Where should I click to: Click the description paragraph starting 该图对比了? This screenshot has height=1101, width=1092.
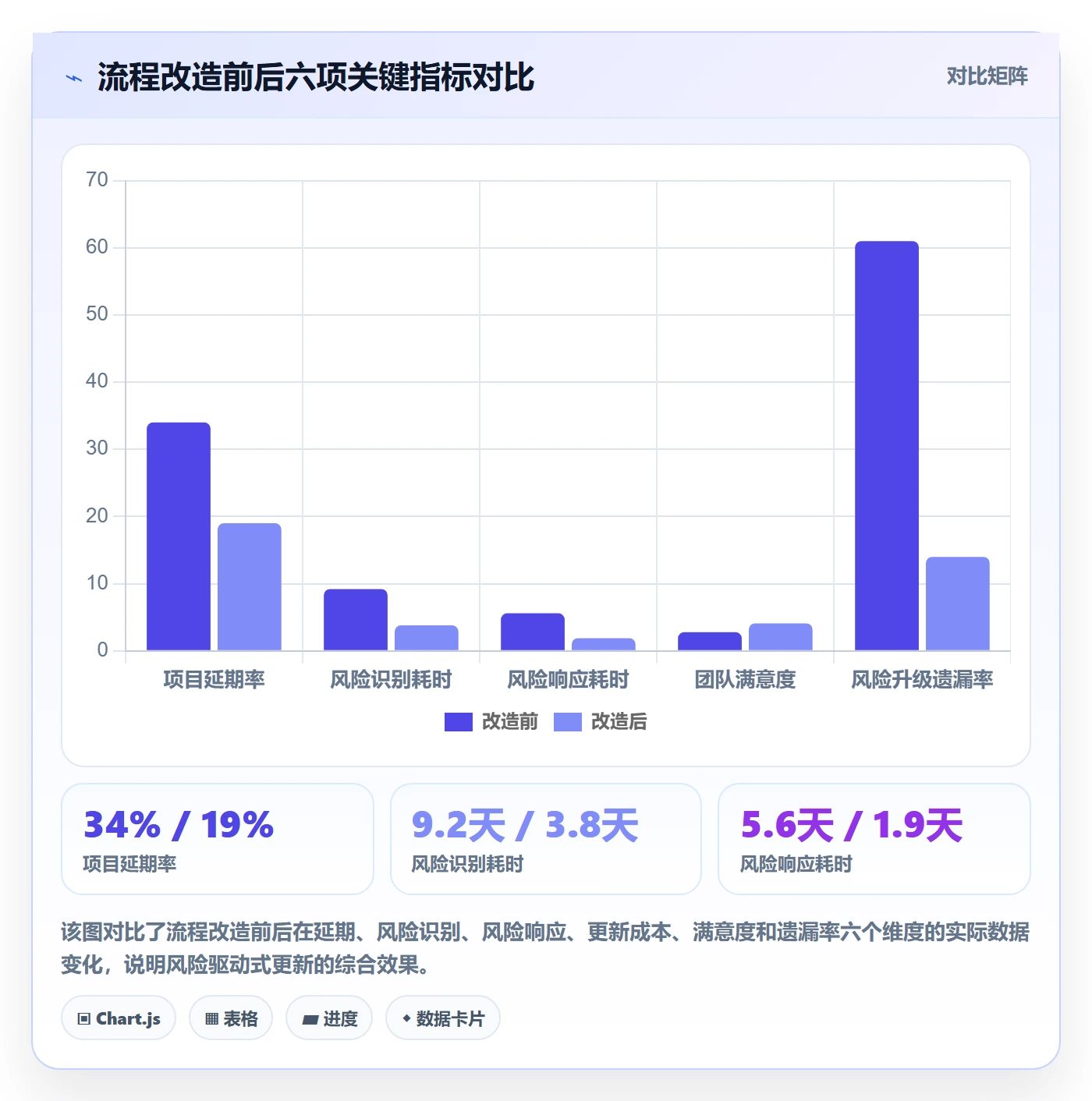[545, 948]
